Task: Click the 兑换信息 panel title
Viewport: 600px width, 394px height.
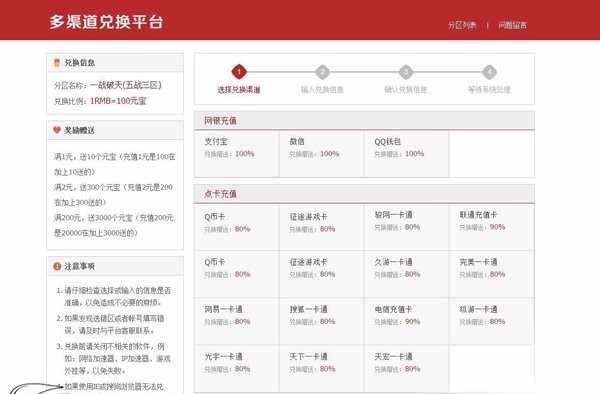Action: tap(80, 63)
